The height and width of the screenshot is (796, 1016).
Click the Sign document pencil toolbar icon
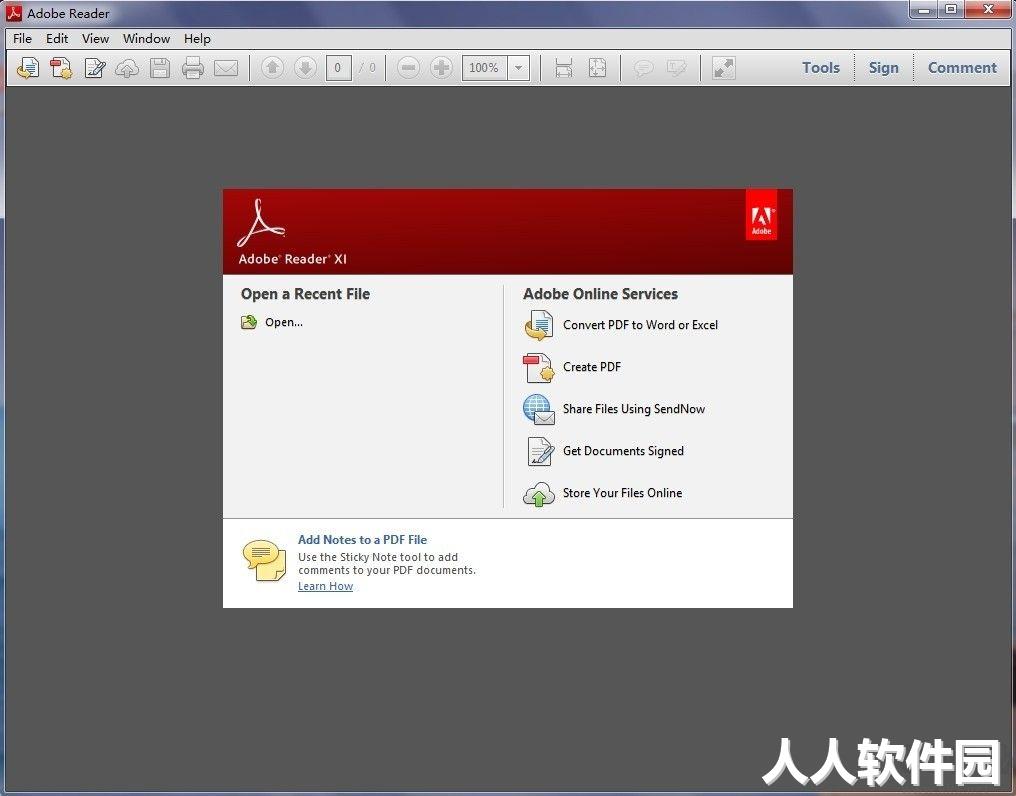(x=95, y=68)
